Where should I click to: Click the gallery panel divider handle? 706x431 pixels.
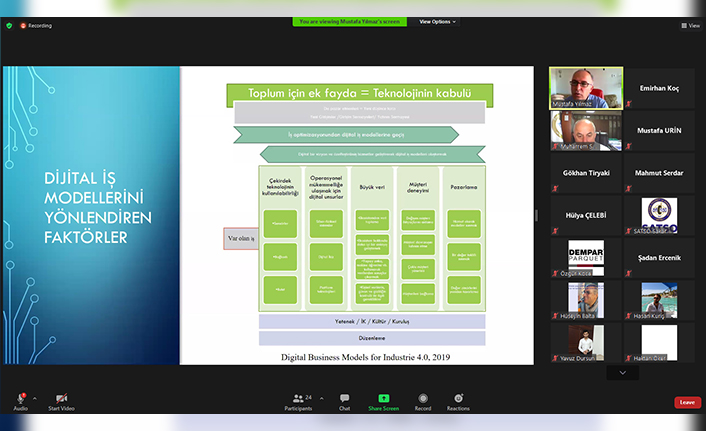[536, 215]
